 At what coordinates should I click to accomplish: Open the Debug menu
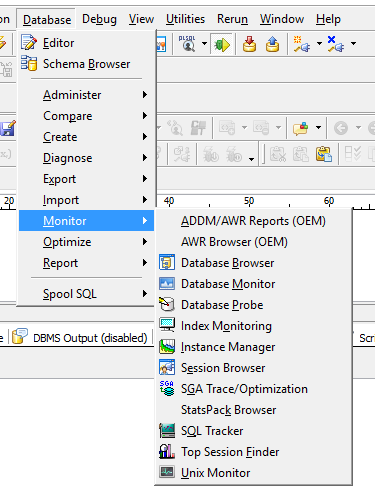tap(99, 19)
